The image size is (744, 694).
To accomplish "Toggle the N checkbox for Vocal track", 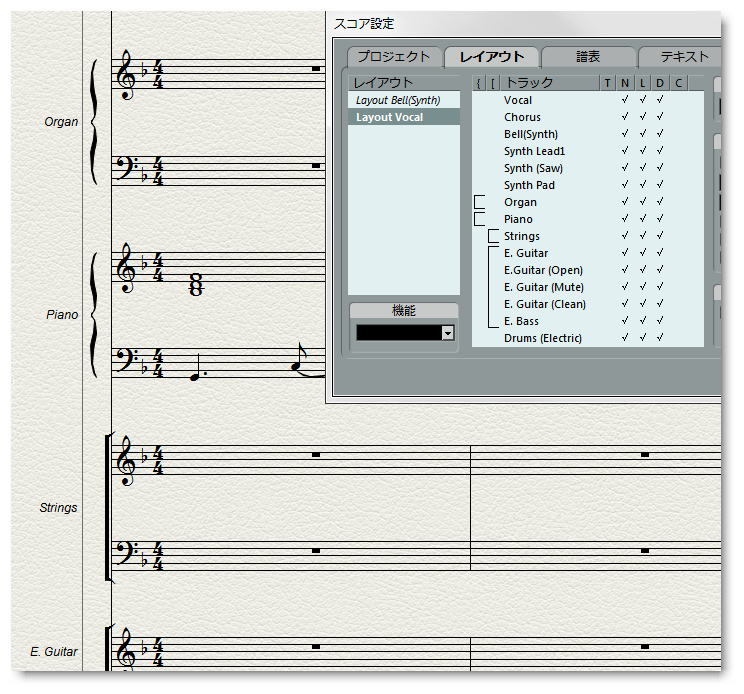I will [625, 100].
